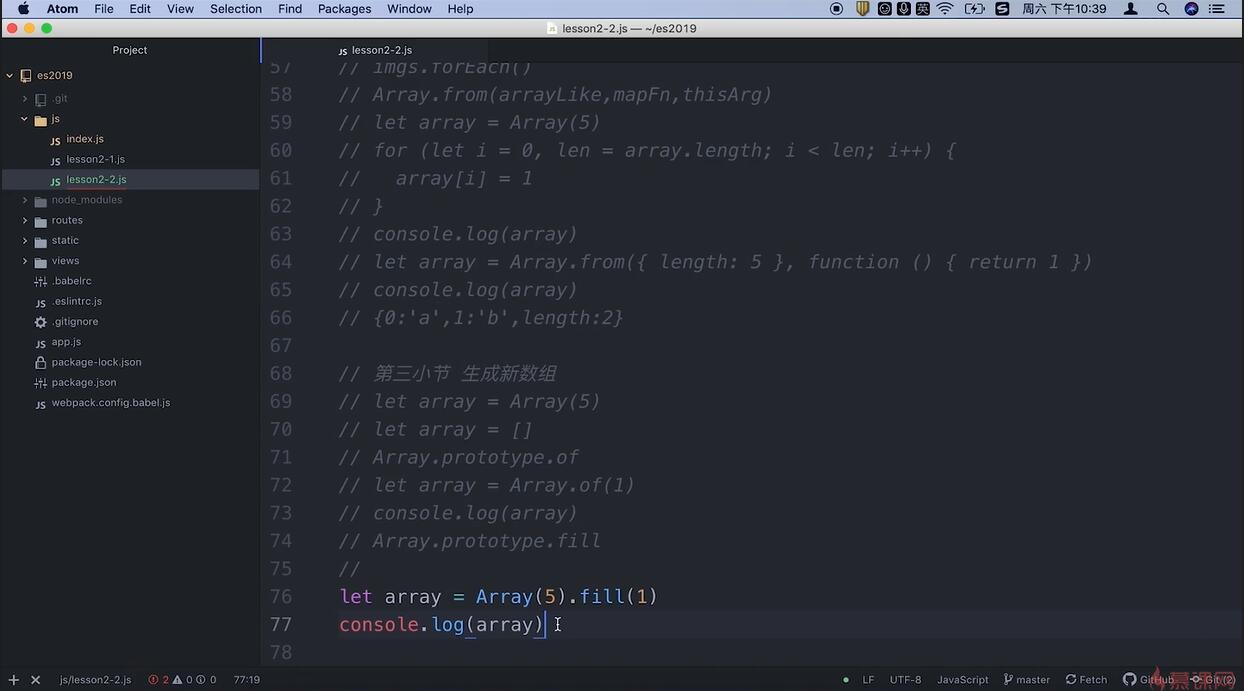Open Siri from menu bar

1191,9
